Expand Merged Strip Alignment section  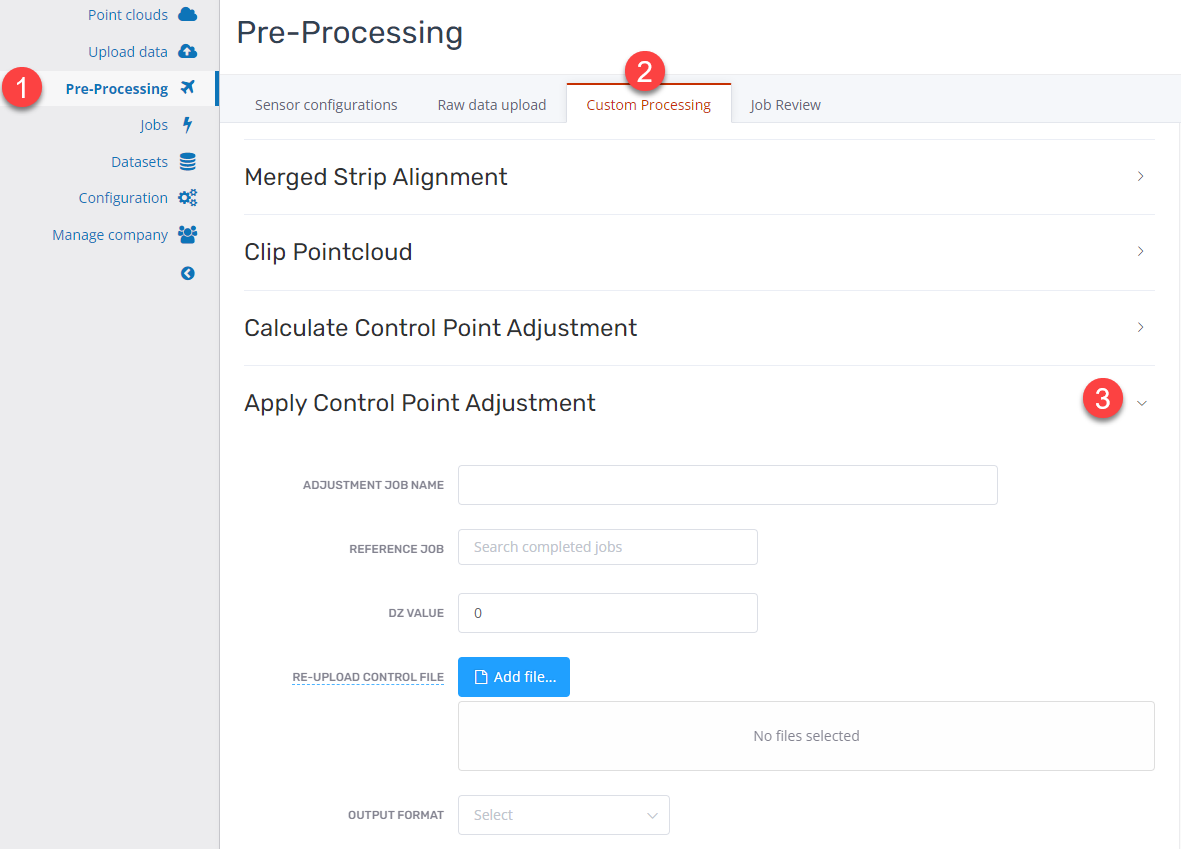pos(1140,176)
